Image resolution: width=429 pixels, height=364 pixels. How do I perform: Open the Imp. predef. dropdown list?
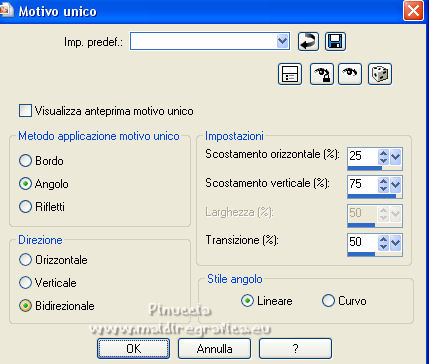tap(282, 41)
